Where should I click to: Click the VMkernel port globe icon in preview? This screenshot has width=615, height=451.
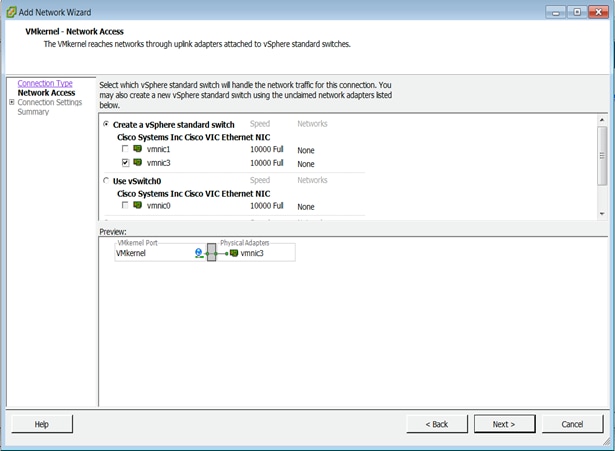(199, 253)
